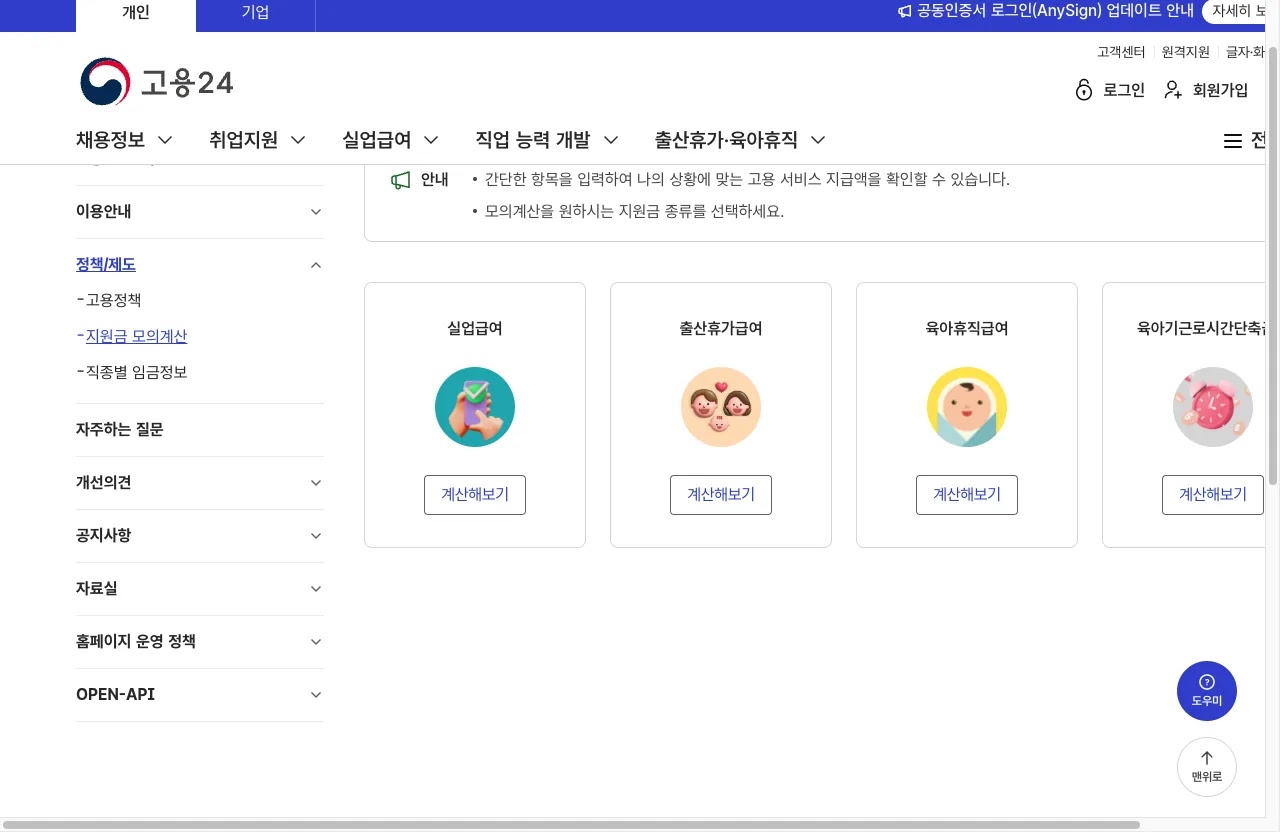Click the 육아휴직급여 card title
This screenshot has width=1280, height=832.
pos(967,328)
